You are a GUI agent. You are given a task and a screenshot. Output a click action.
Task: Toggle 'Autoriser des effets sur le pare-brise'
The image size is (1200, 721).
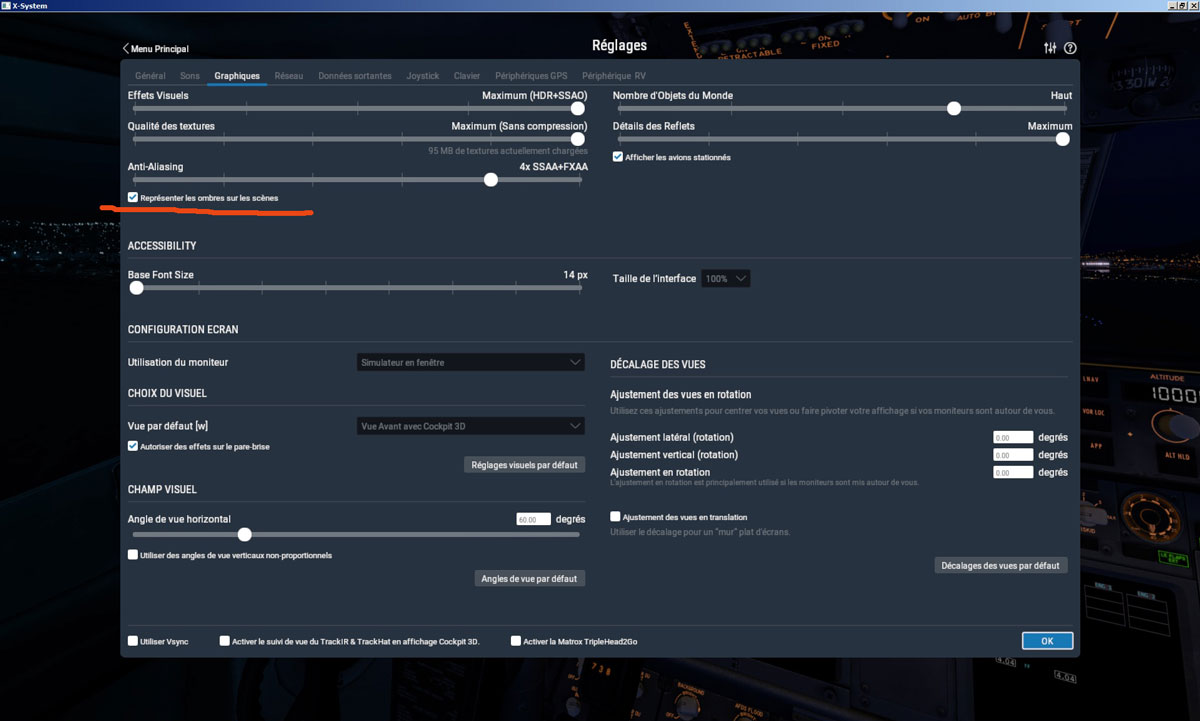coord(132,445)
